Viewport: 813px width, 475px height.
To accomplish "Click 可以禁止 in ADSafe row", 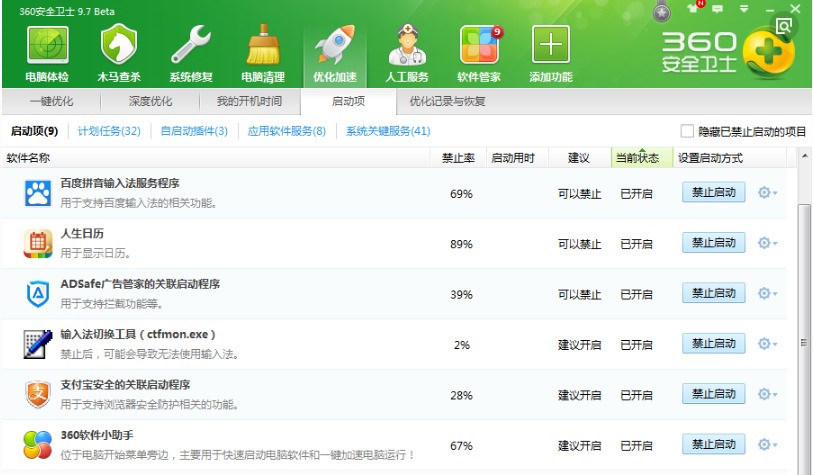I will click(579, 295).
